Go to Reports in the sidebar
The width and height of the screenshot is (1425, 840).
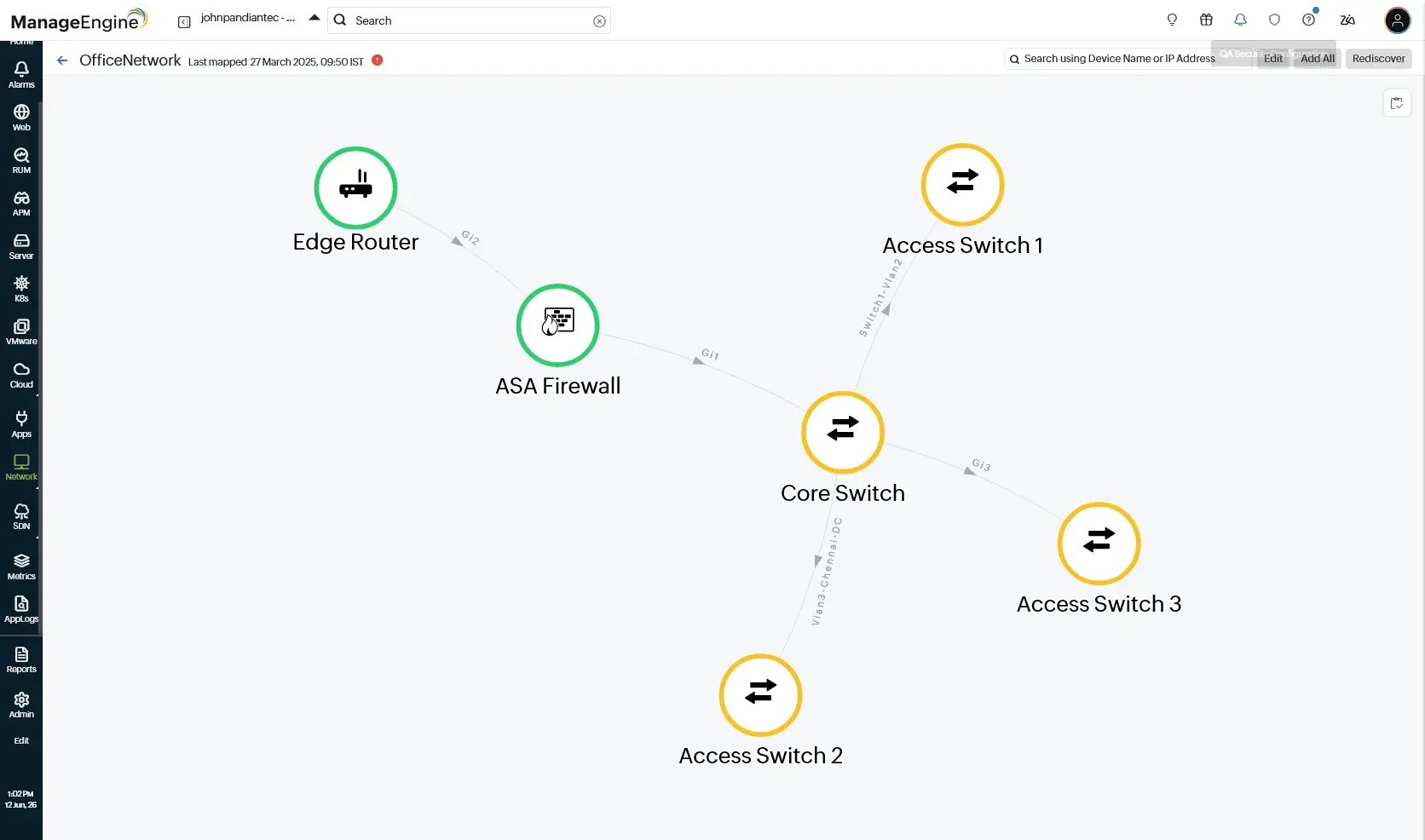point(21,659)
